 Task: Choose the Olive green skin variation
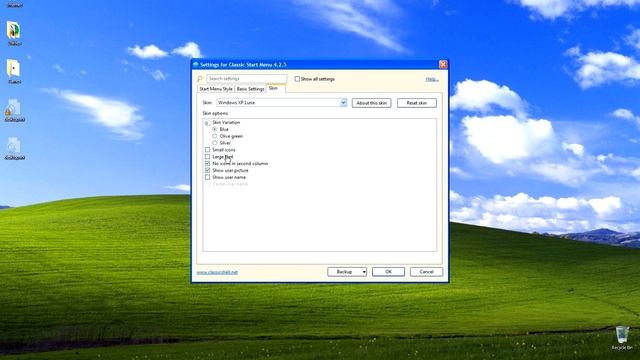click(215, 136)
